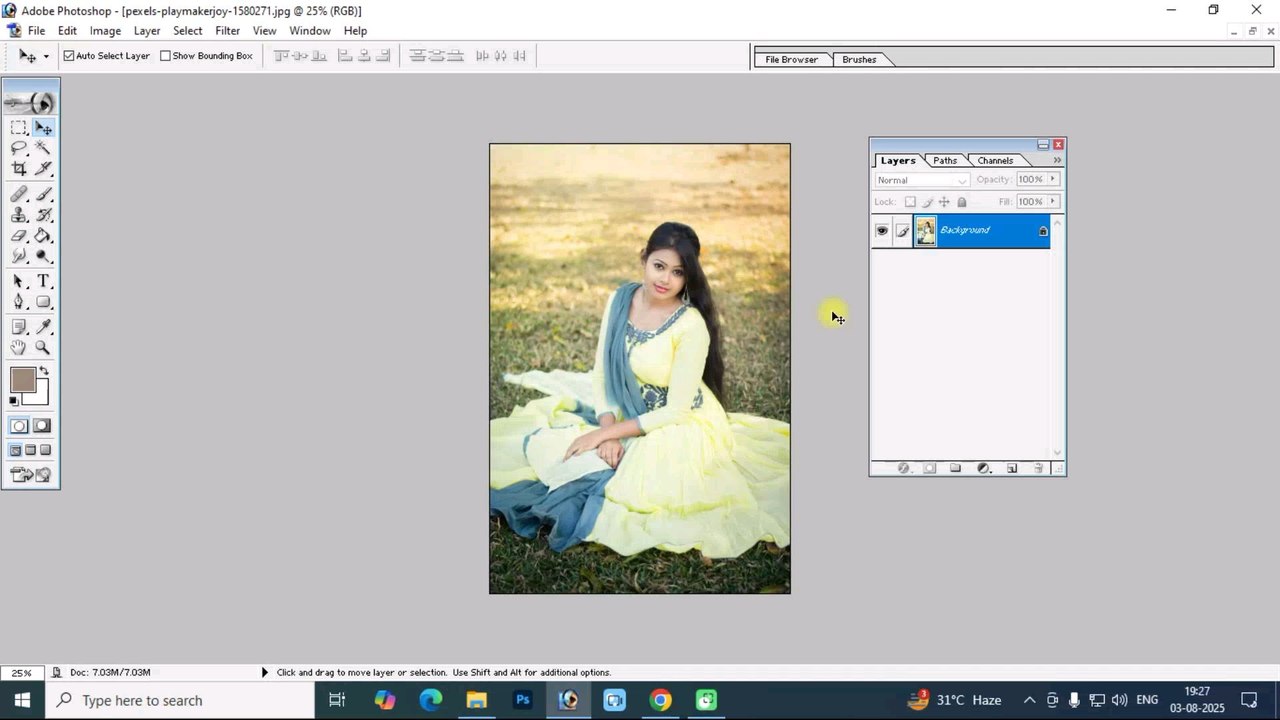Switch to the Channels tab
1280x720 pixels.
(x=995, y=160)
